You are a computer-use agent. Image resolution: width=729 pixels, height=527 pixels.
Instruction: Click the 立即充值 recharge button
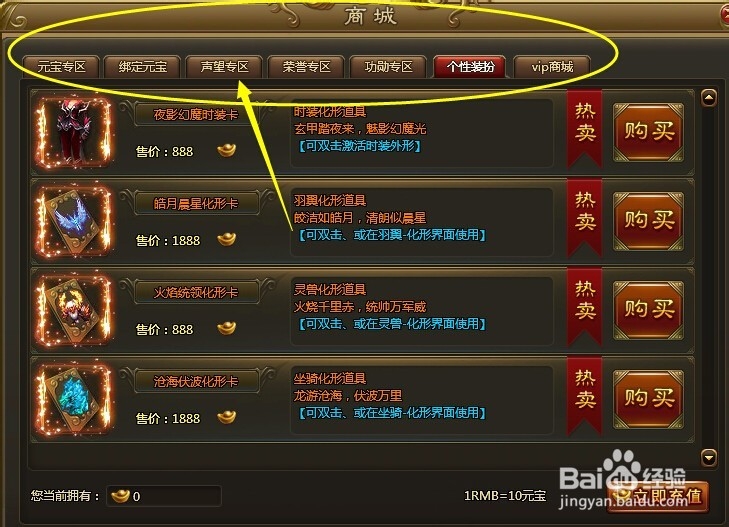[x=658, y=497]
